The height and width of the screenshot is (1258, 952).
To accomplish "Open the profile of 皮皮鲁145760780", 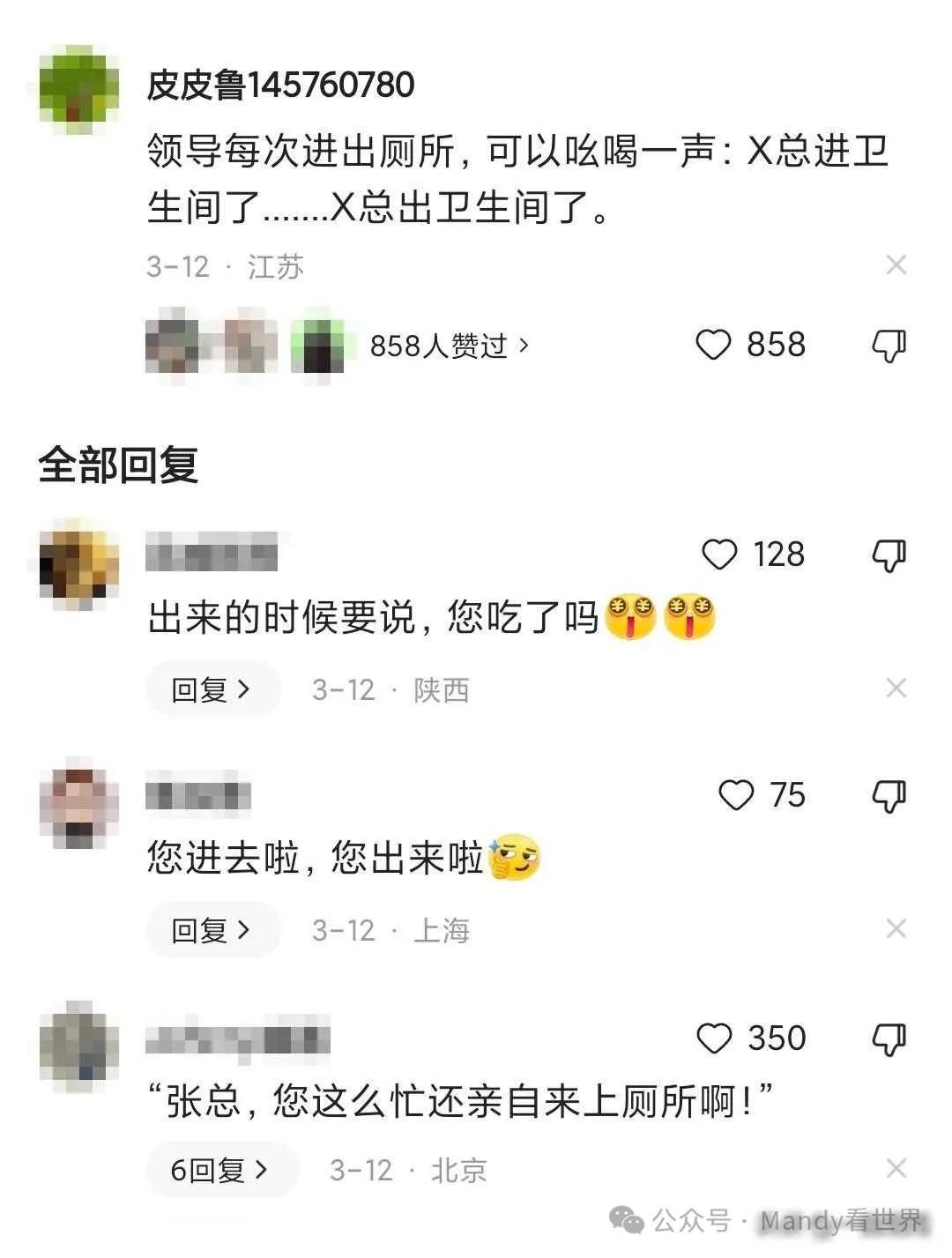I will [x=280, y=85].
